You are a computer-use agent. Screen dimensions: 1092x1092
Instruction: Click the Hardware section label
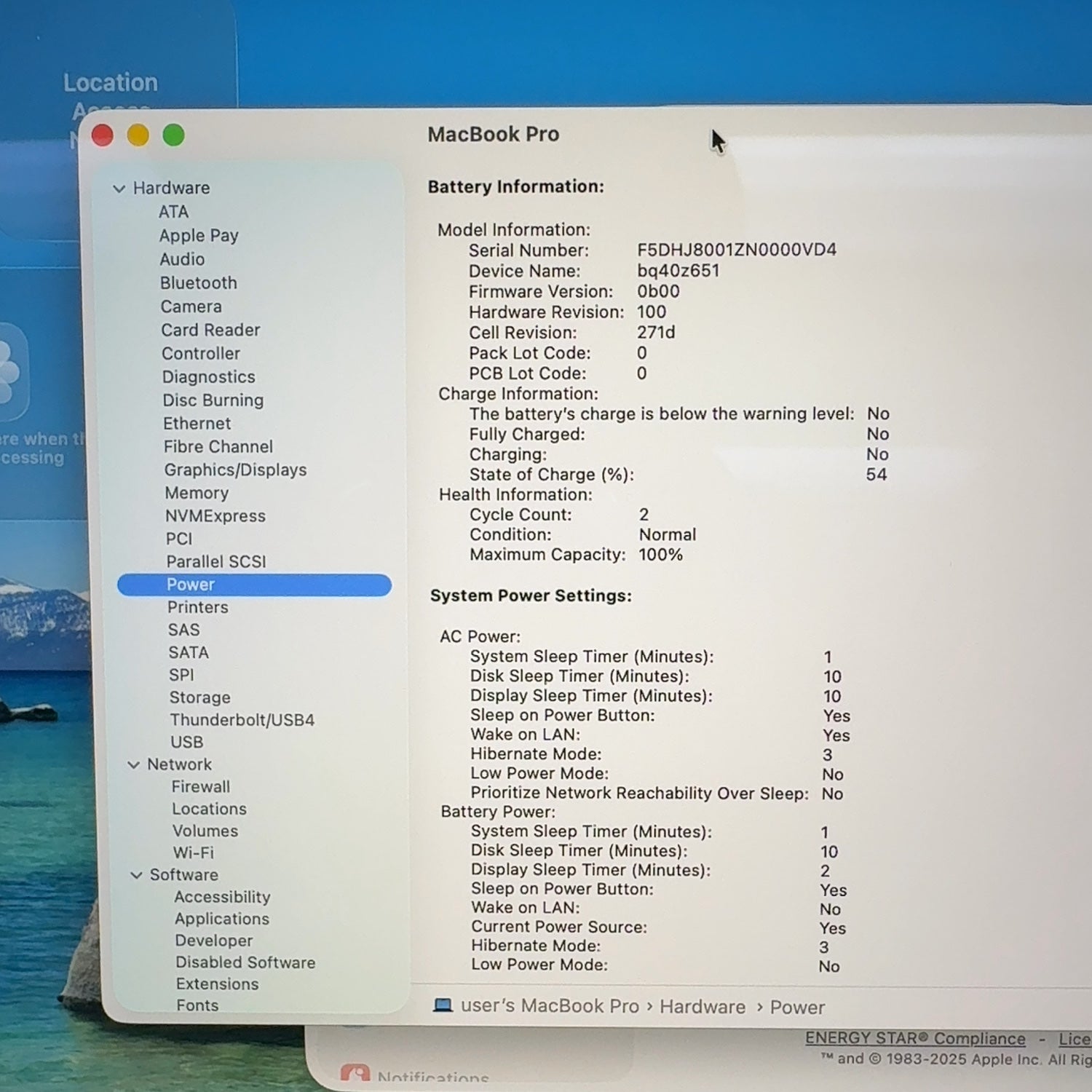click(x=171, y=188)
